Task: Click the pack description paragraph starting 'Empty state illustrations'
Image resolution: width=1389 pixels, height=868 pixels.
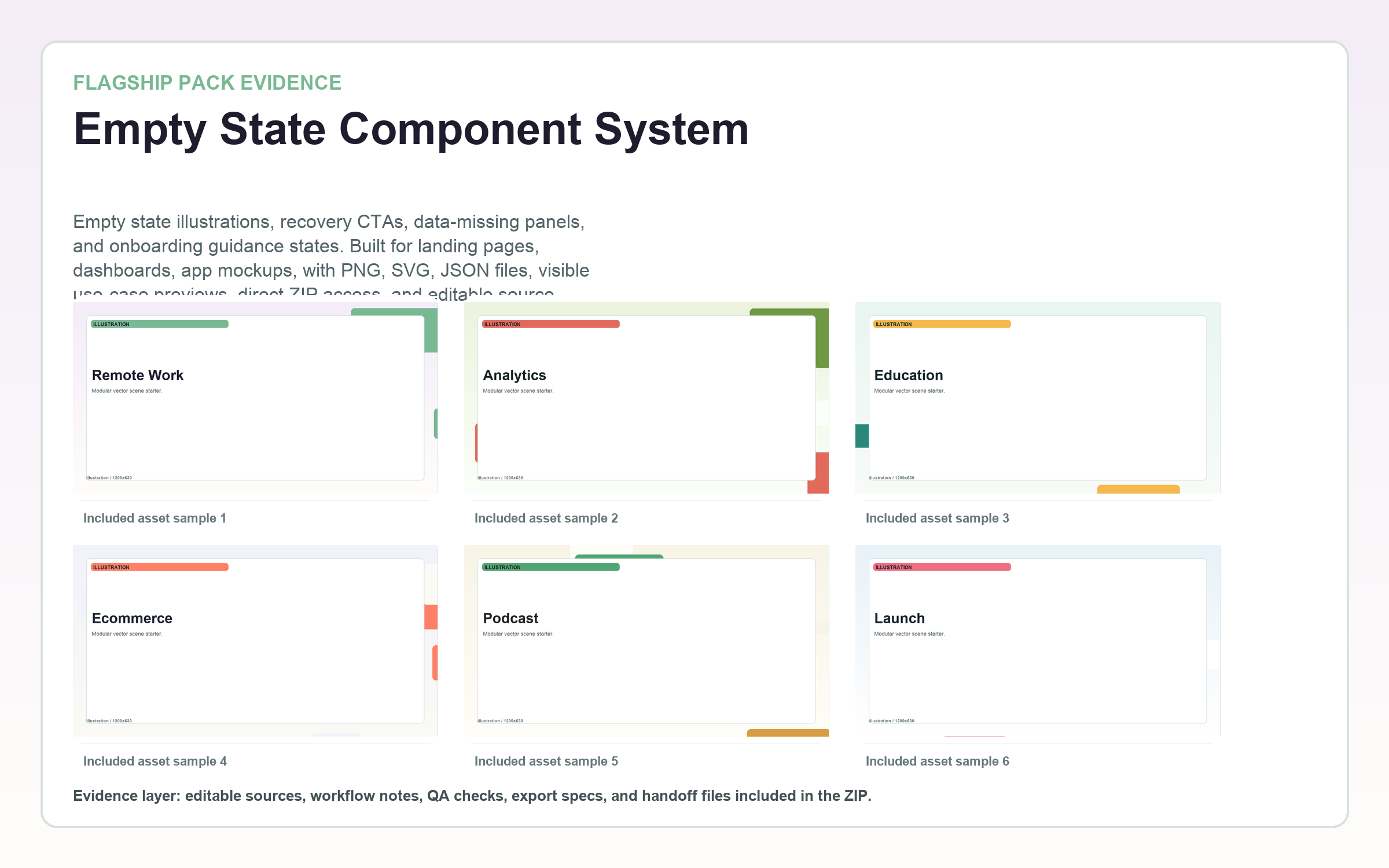Action: [331, 256]
